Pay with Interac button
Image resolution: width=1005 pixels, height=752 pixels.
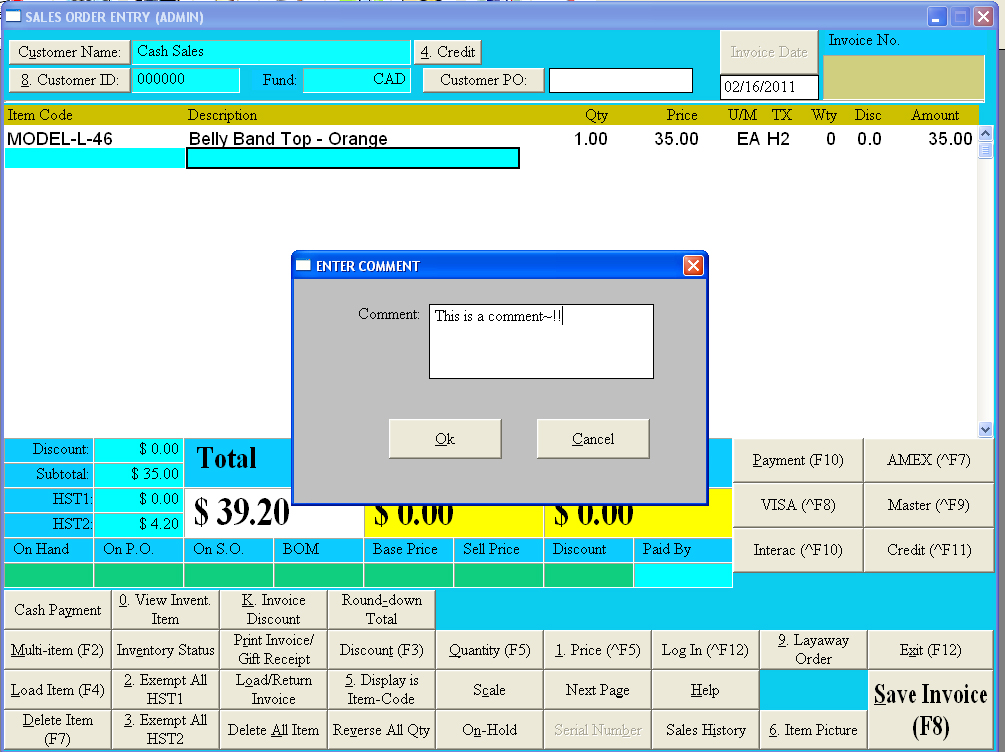[798, 550]
